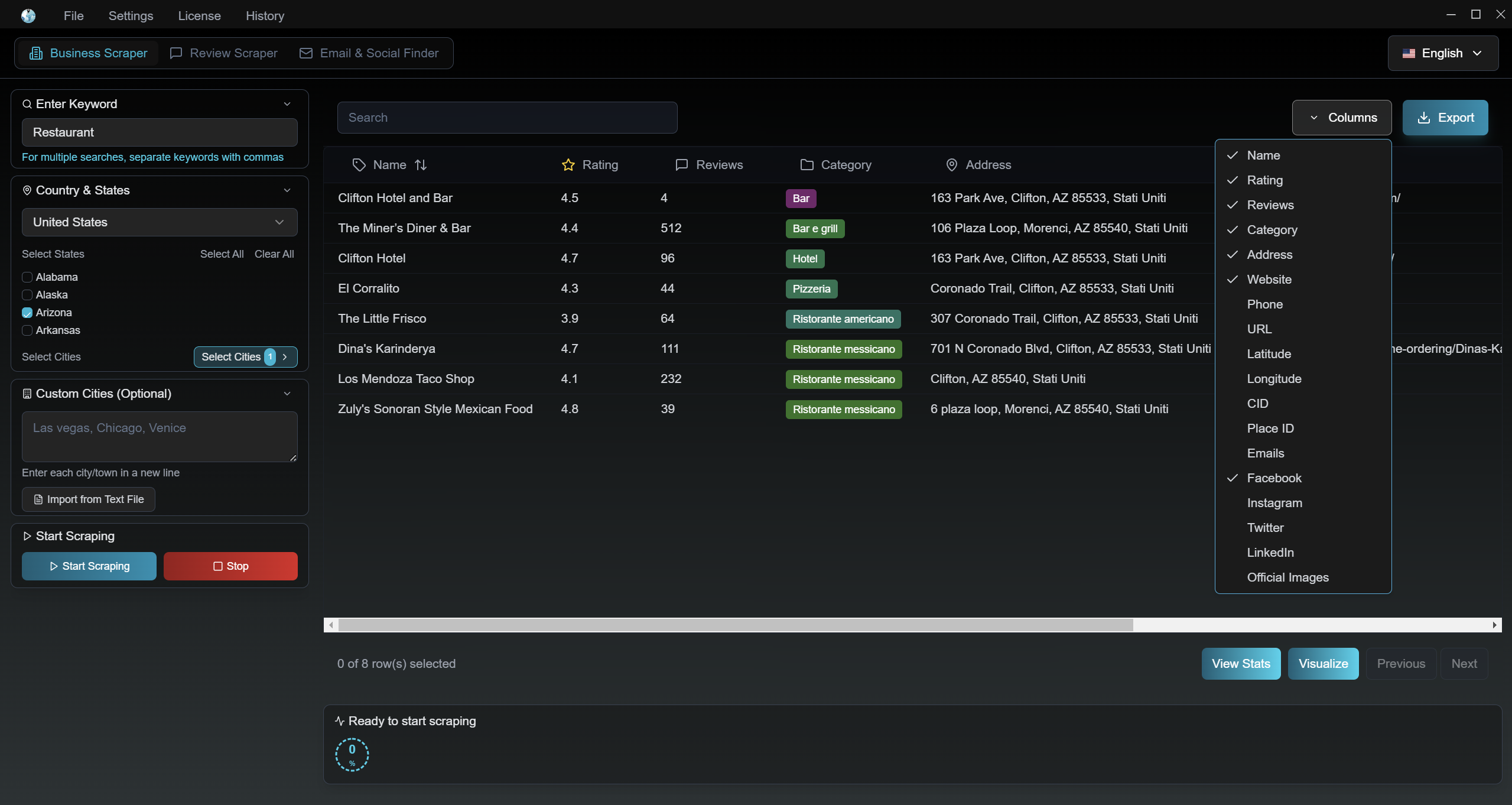Click the table Search input field
The width and height of the screenshot is (1512, 805).
coord(507,118)
